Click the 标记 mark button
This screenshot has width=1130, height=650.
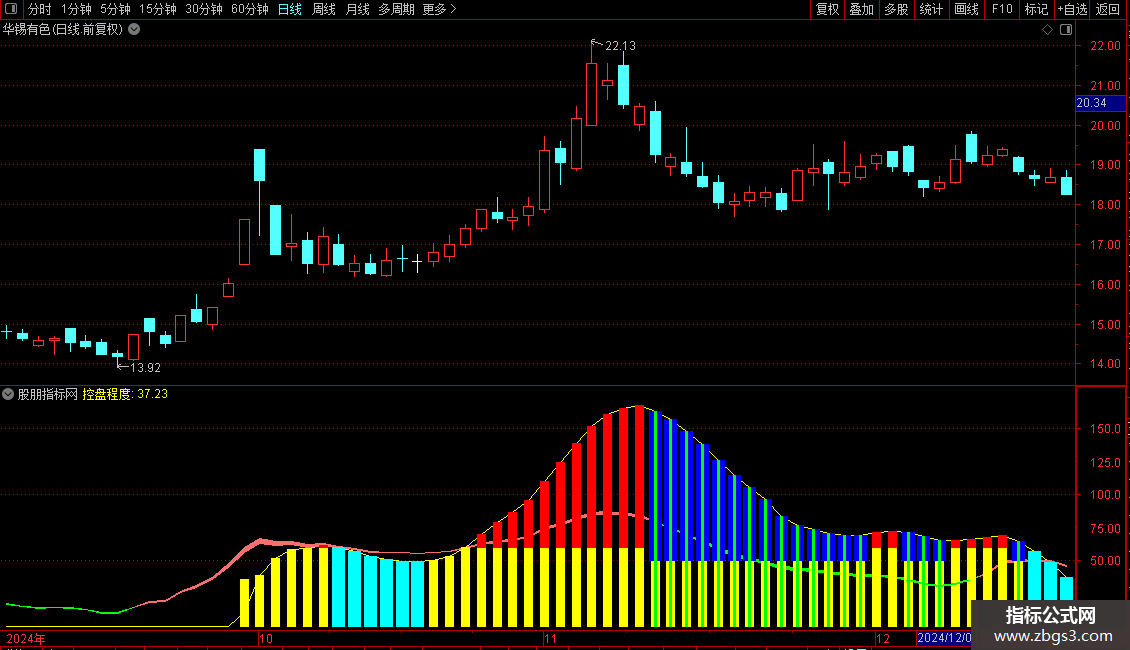[x=1036, y=9]
